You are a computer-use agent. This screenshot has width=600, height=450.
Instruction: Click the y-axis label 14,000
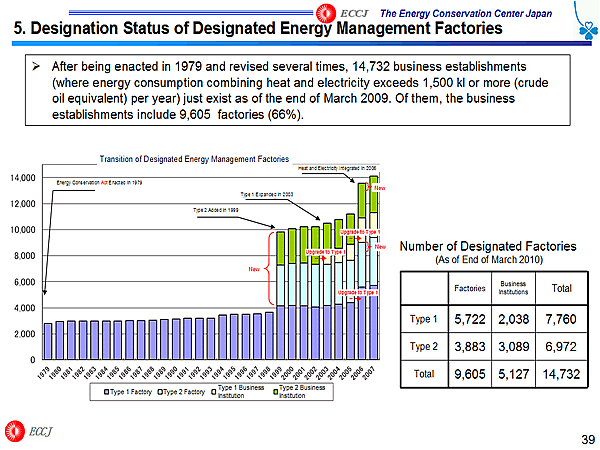[x=23, y=178]
